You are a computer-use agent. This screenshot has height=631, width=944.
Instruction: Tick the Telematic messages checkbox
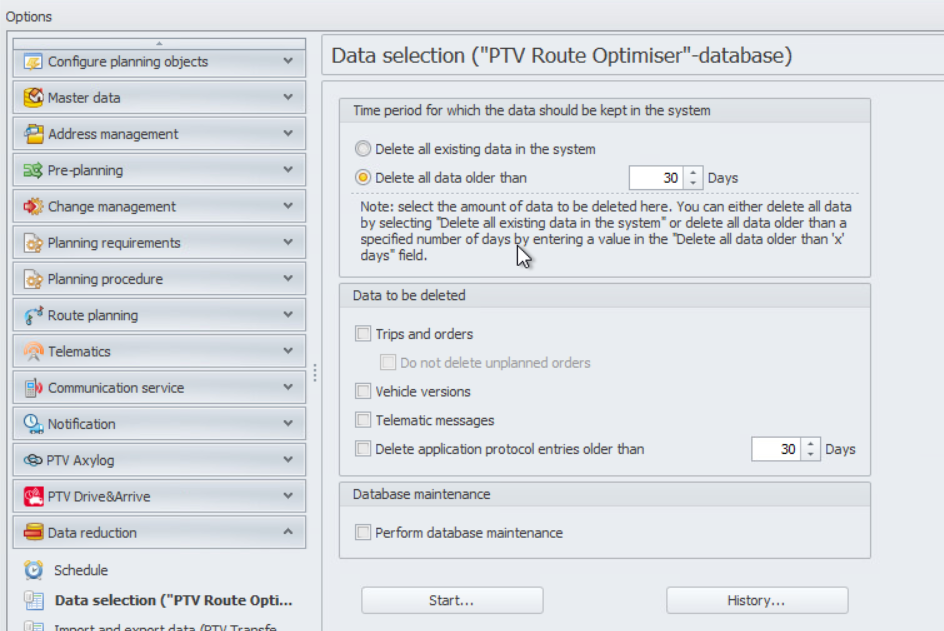coord(362,420)
